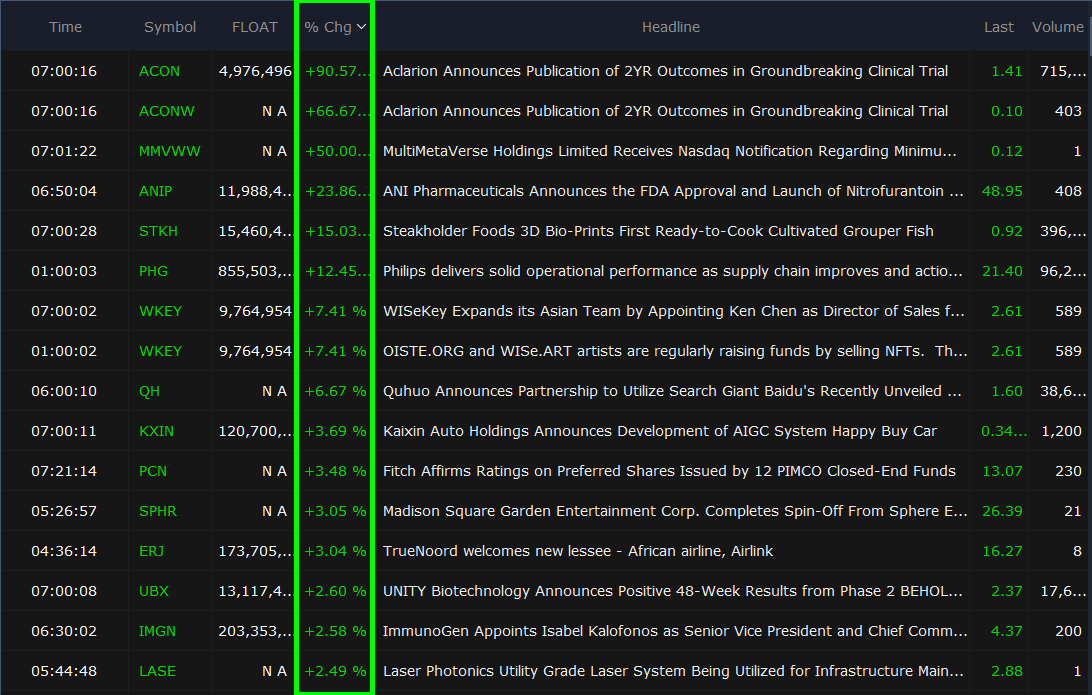Click the 26.39 last price

tap(1002, 511)
